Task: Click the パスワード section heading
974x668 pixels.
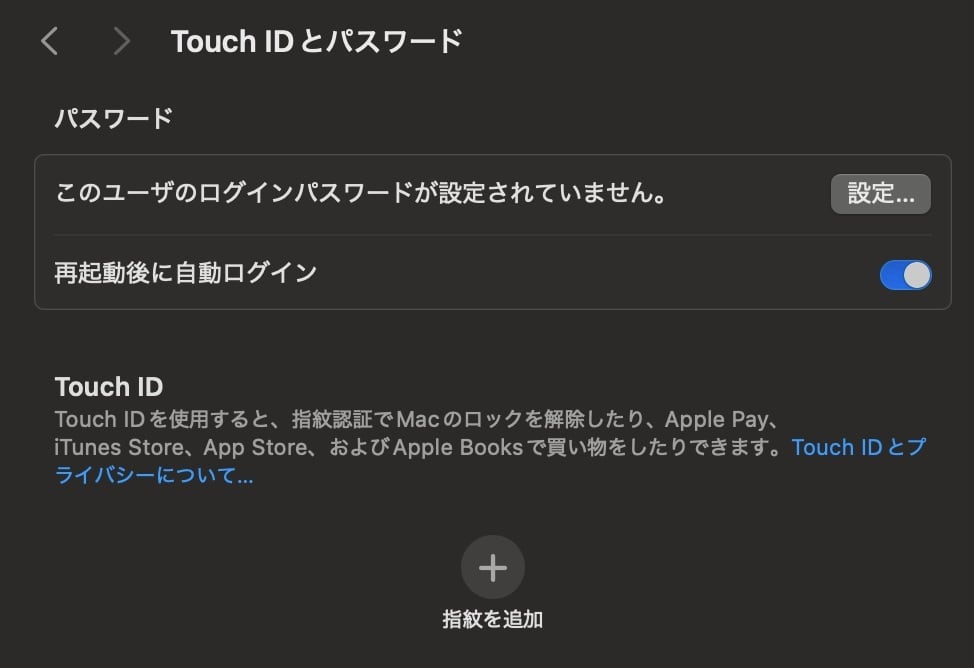Action: tap(114, 118)
